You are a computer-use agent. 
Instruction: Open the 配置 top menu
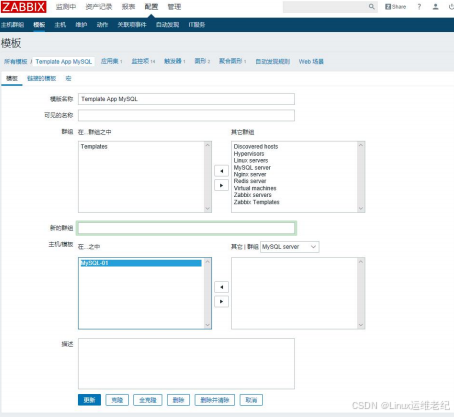151,7
